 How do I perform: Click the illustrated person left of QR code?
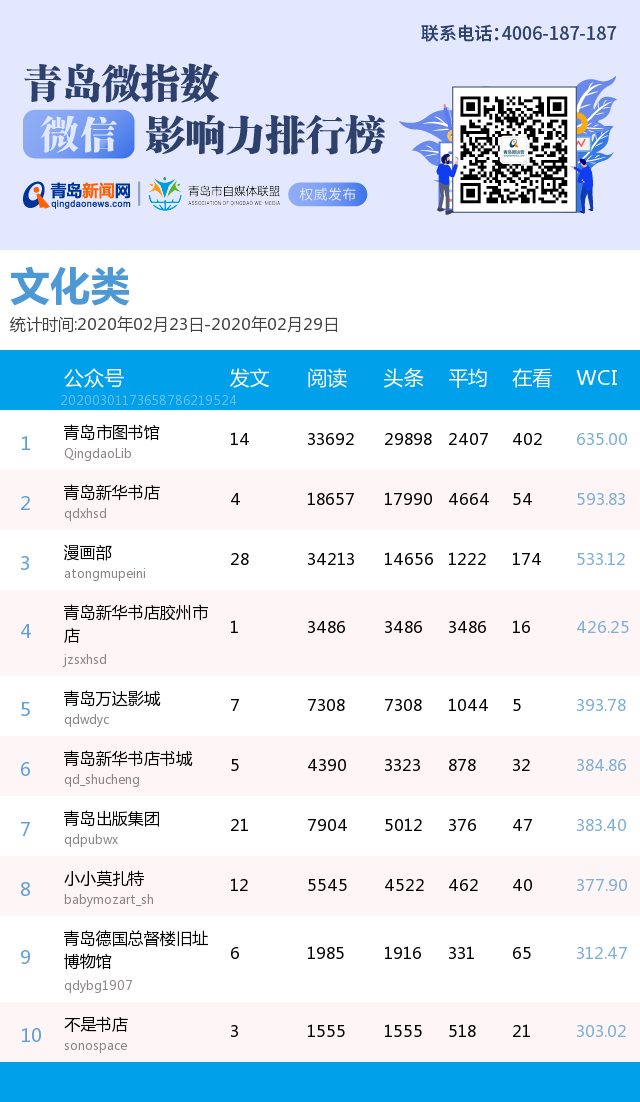click(x=445, y=180)
